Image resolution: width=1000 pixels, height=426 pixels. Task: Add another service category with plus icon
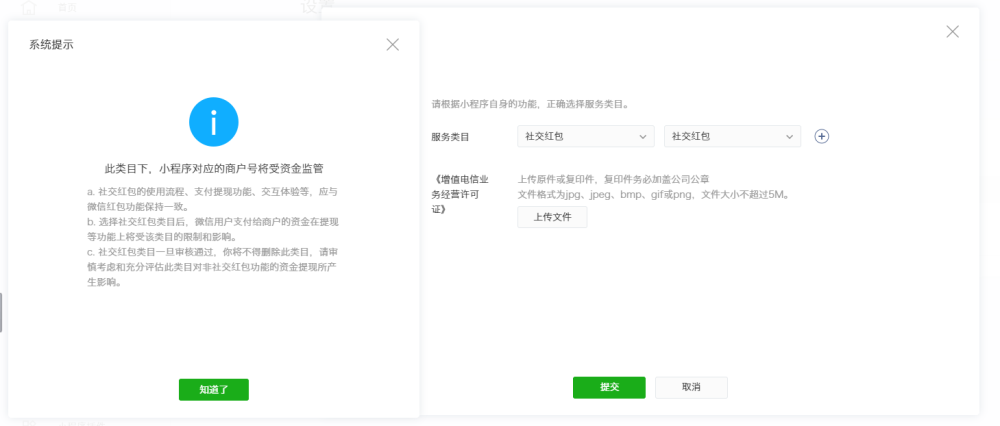(822, 136)
